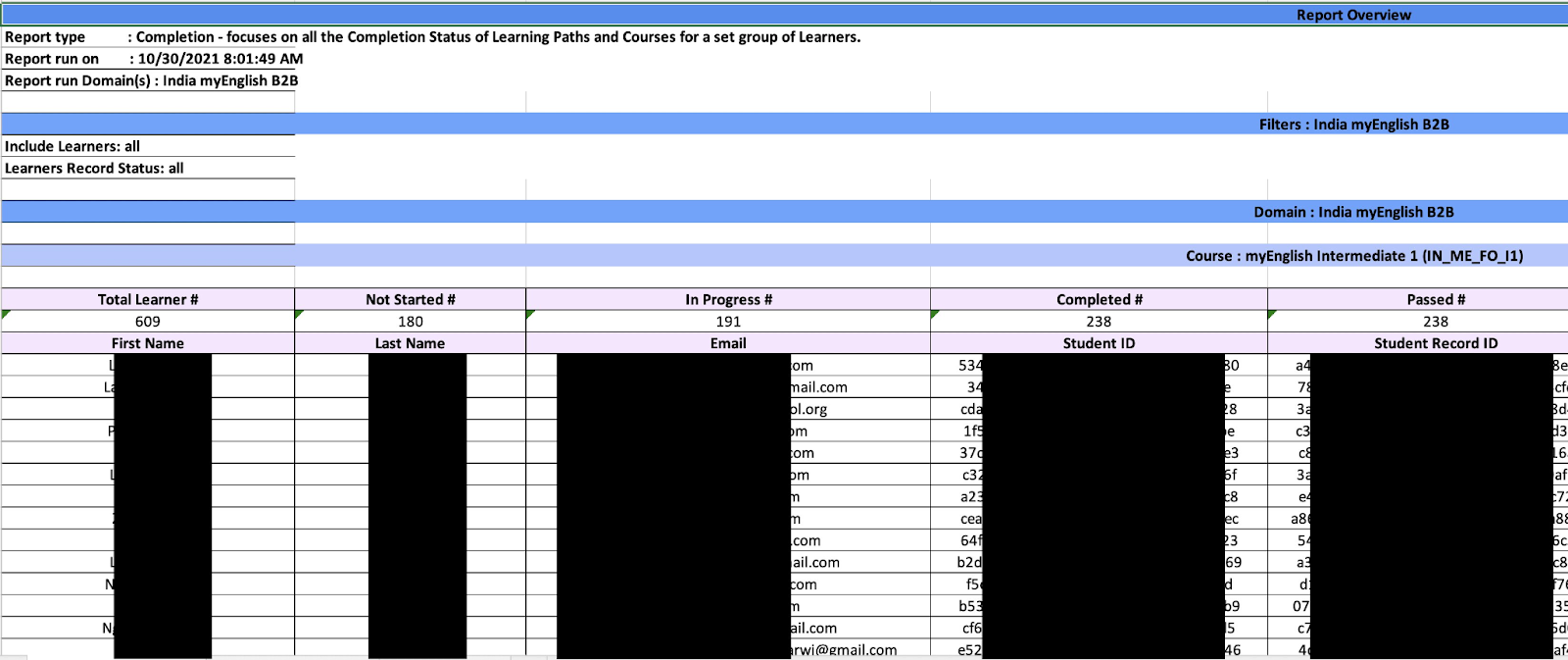
Task: Select the Completed # header cell
Action: (x=1099, y=299)
